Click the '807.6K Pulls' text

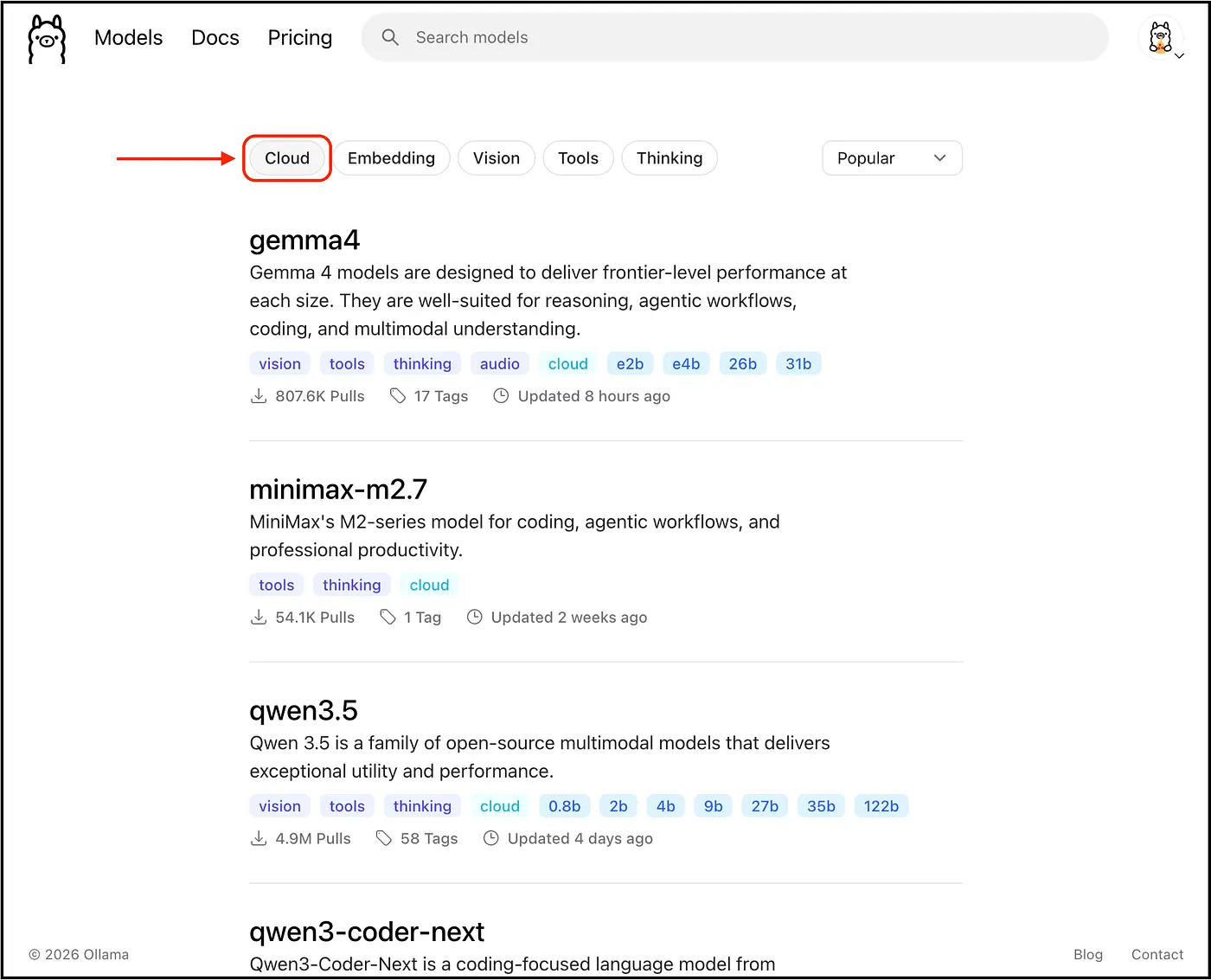pyautogui.click(x=320, y=396)
